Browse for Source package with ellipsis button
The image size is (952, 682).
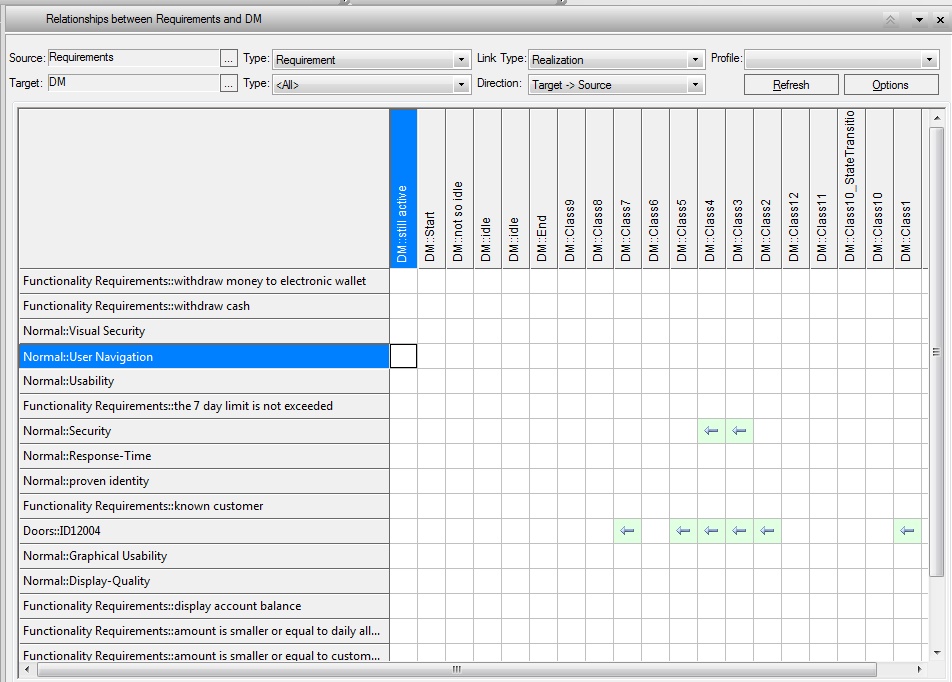click(x=228, y=58)
